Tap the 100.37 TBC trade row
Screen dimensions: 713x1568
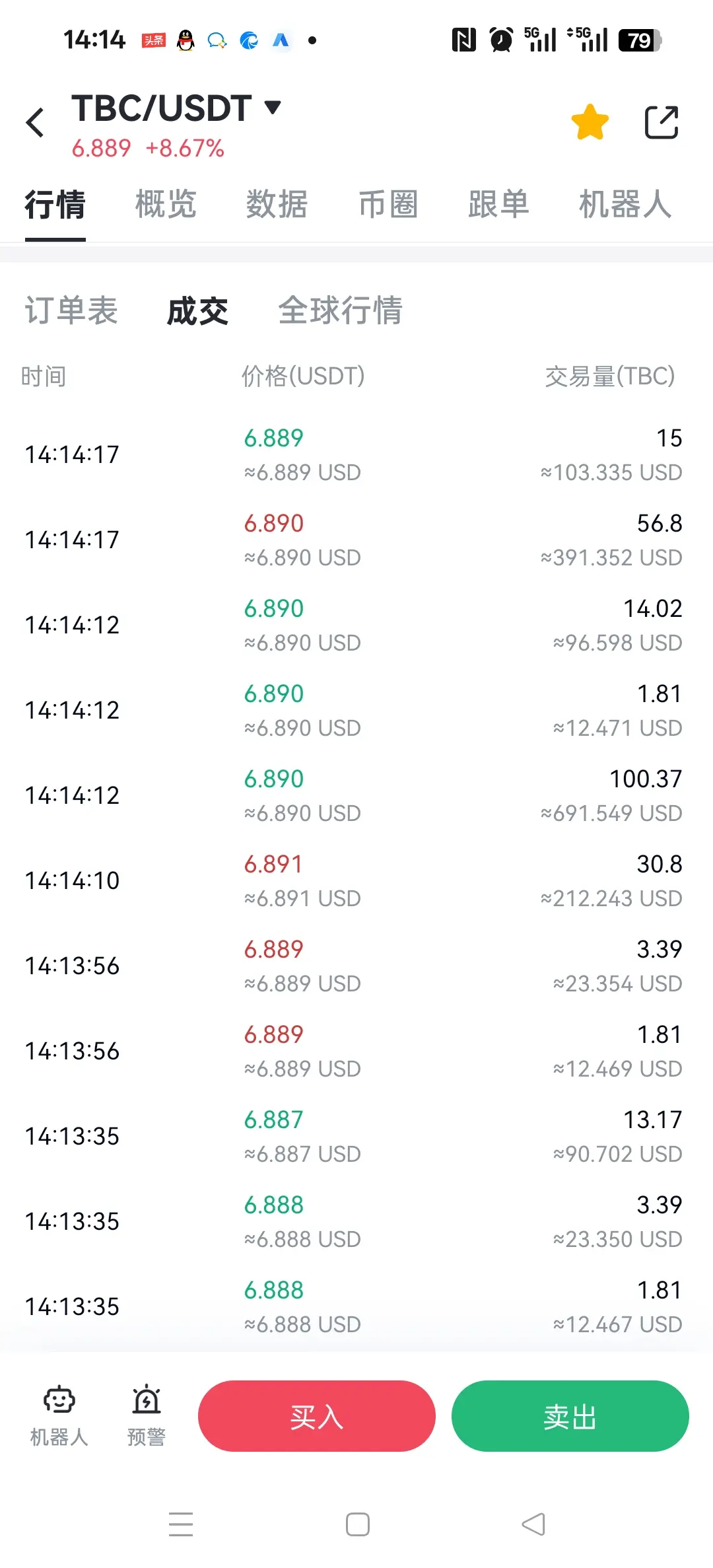point(356,795)
